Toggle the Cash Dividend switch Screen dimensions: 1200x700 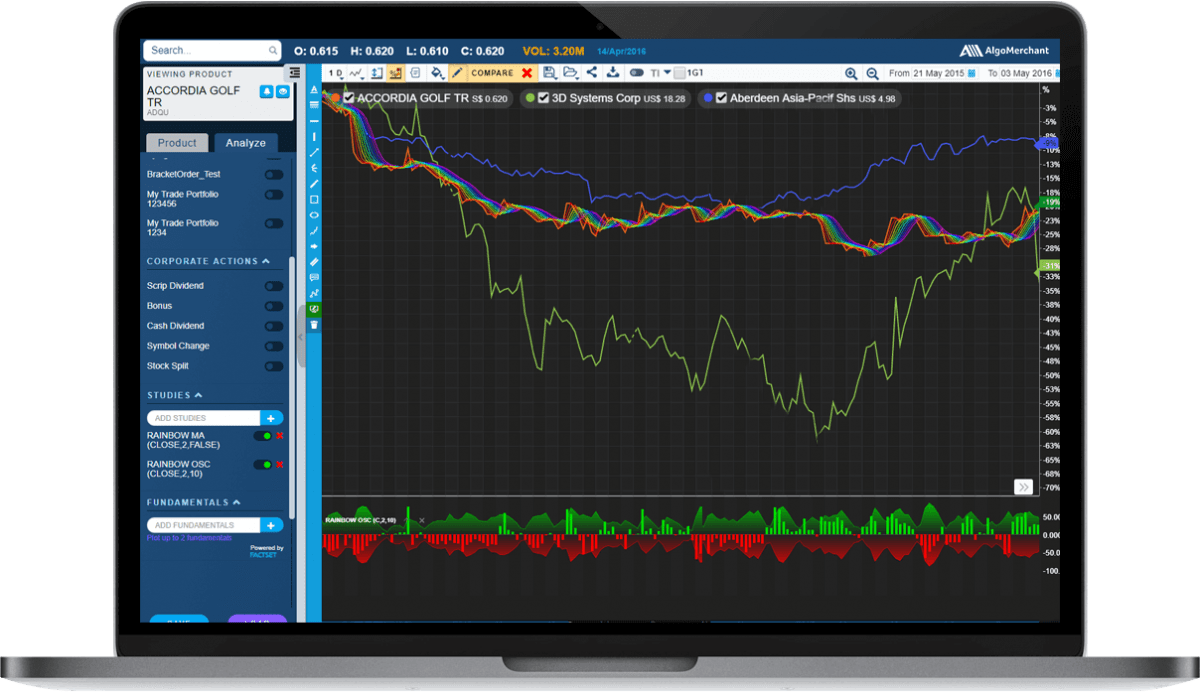click(x=273, y=326)
